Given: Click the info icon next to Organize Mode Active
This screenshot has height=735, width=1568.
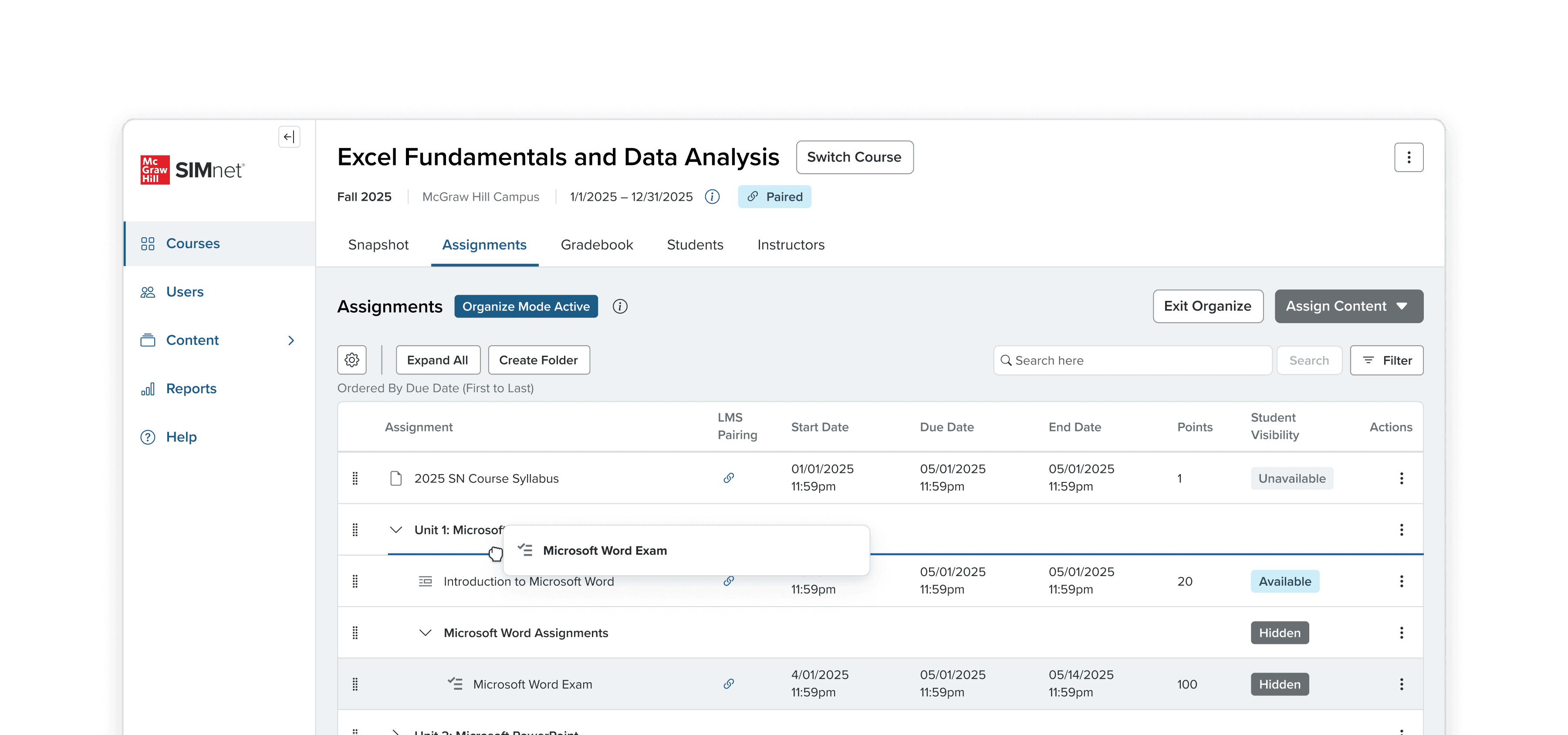Looking at the screenshot, I should [620, 307].
